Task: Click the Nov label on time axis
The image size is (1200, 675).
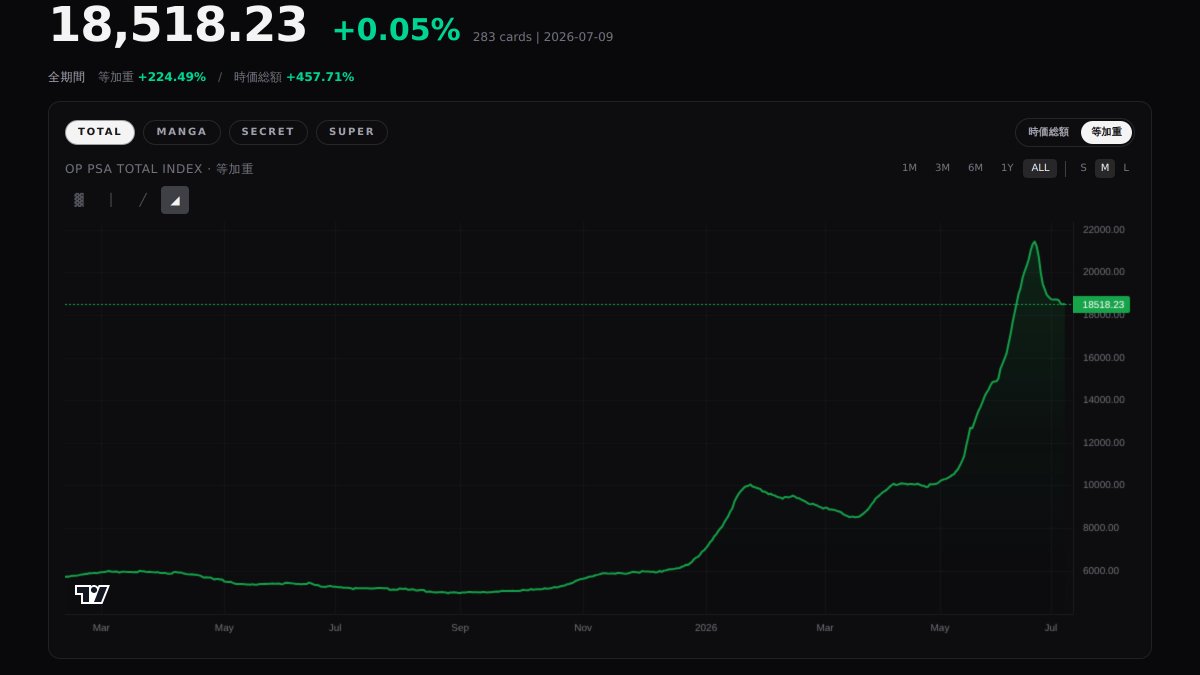Action: (x=583, y=628)
